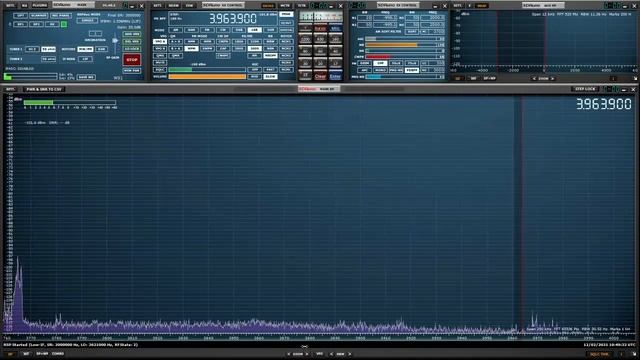Select CW mode
The image size is (640, 360).
tap(223, 30)
